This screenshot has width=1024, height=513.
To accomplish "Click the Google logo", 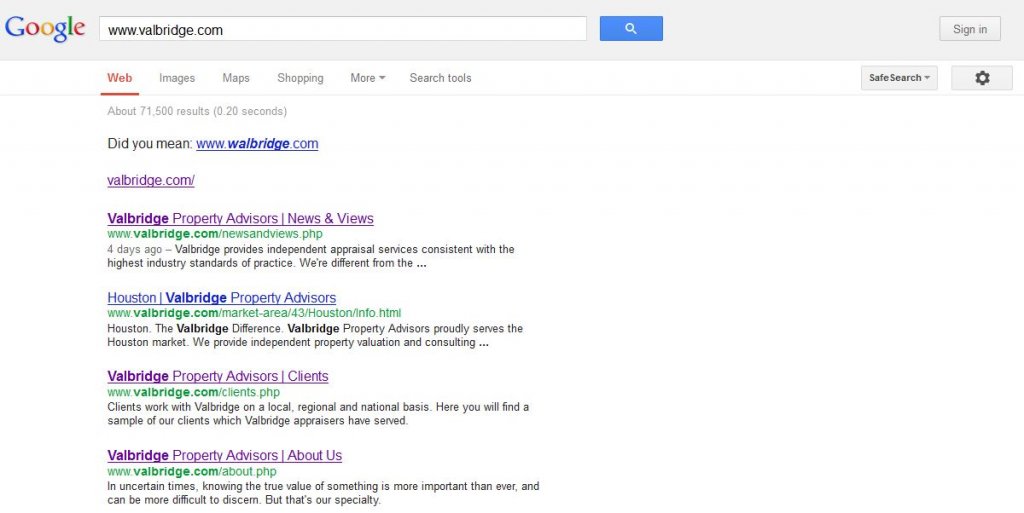I will tap(45, 29).
